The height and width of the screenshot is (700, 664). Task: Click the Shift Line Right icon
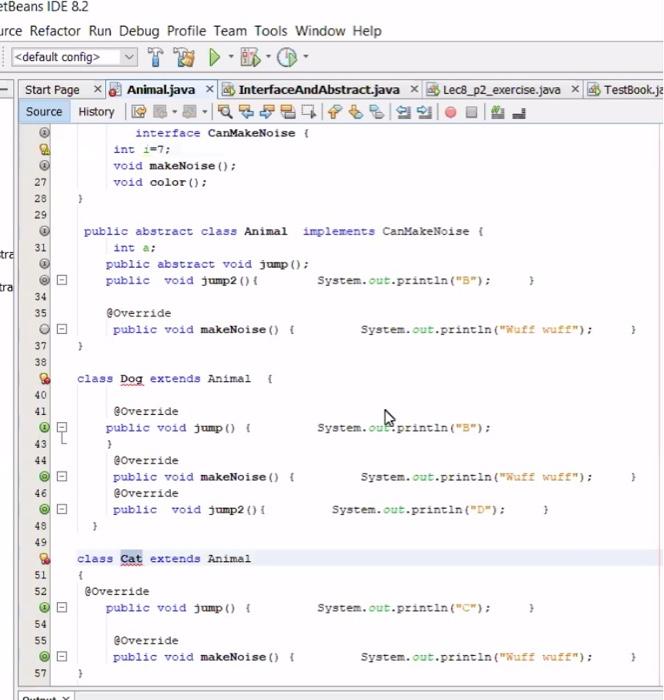point(424,112)
